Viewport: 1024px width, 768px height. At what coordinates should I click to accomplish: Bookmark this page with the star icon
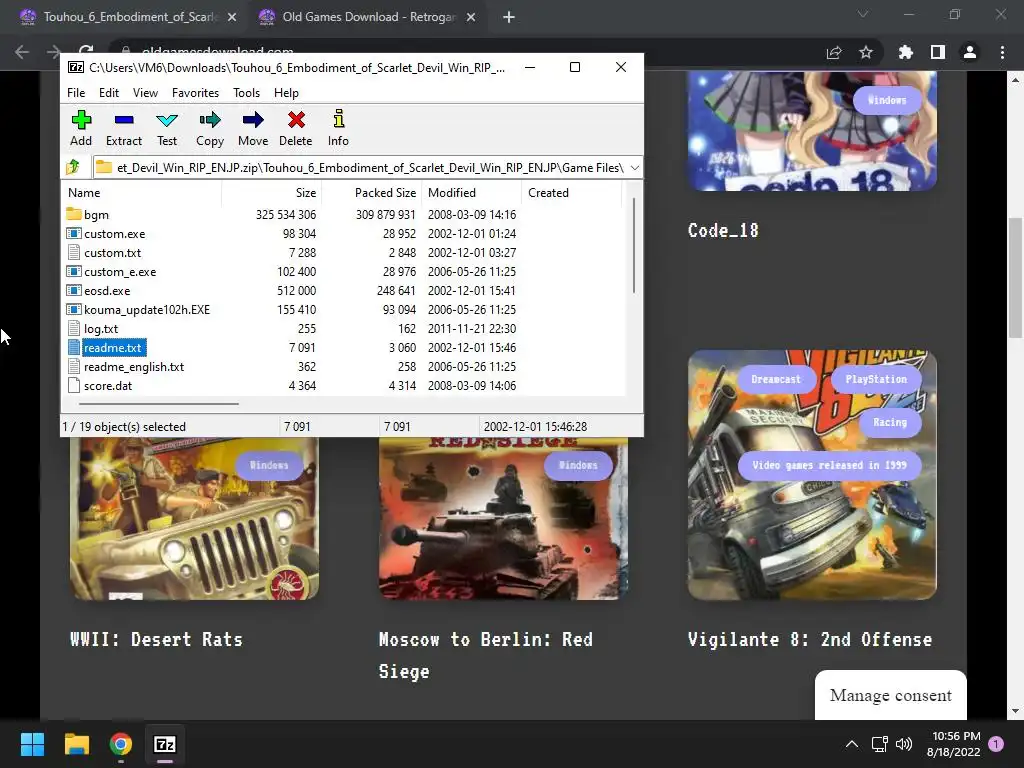pos(866,52)
